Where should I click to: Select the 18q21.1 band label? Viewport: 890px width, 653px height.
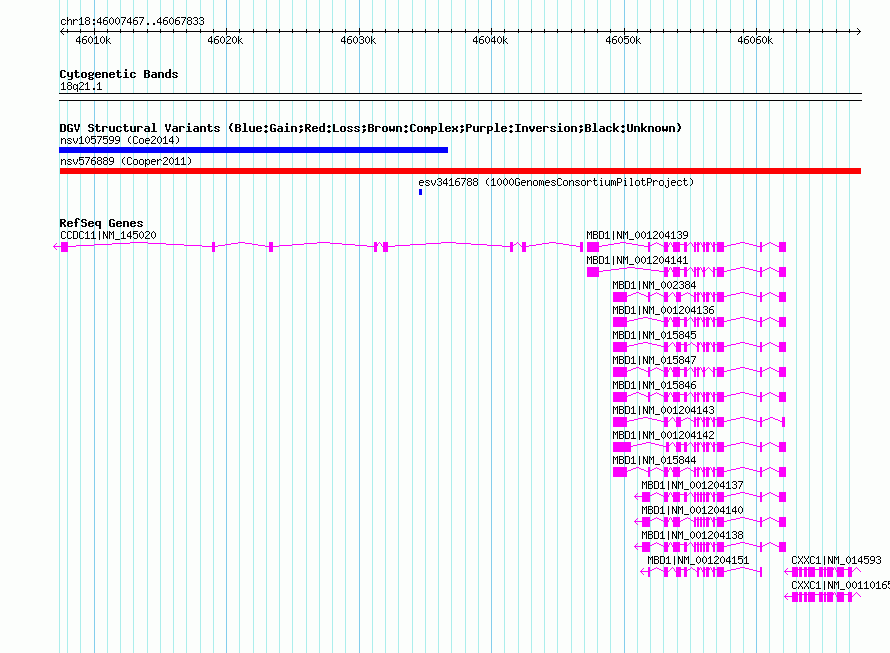(81, 86)
